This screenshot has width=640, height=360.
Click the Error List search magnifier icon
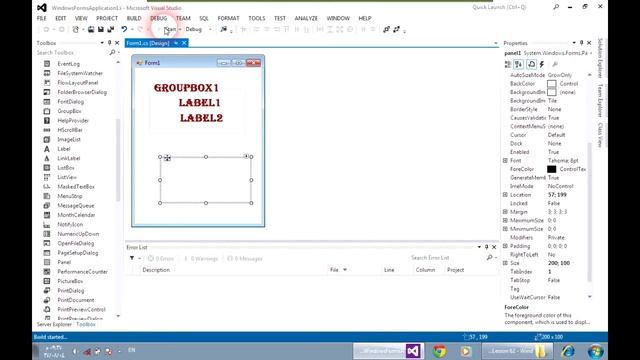tap(489, 258)
